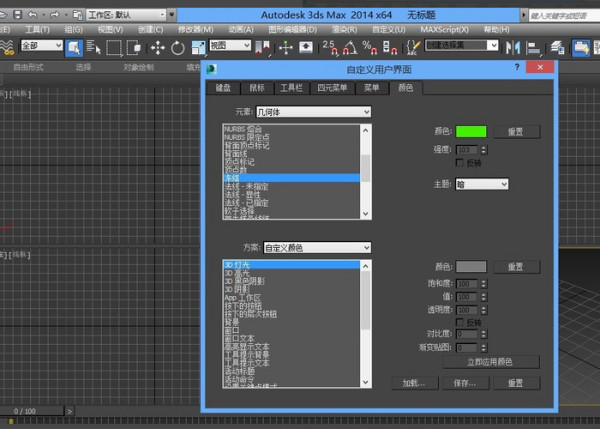This screenshot has height=429, width=600.
Task: Open the Layer Manager icon
Action: (557, 48)
